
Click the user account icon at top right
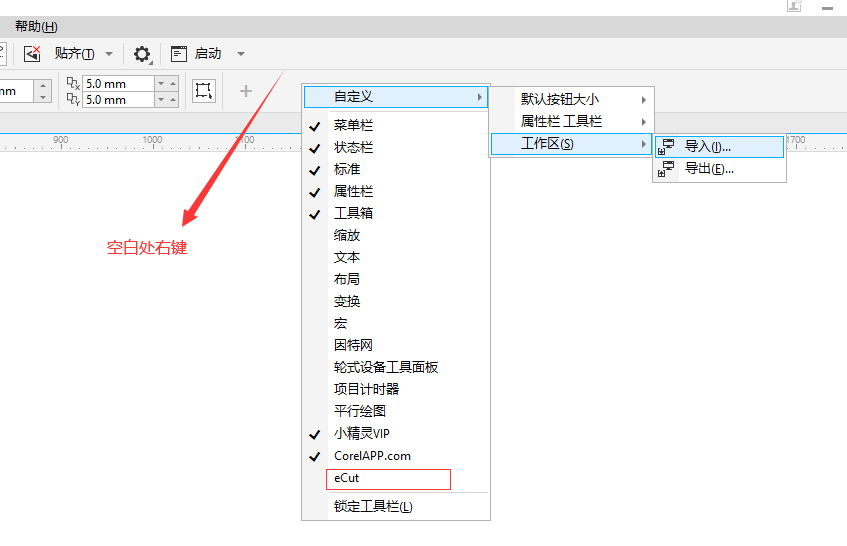point(794,6)
